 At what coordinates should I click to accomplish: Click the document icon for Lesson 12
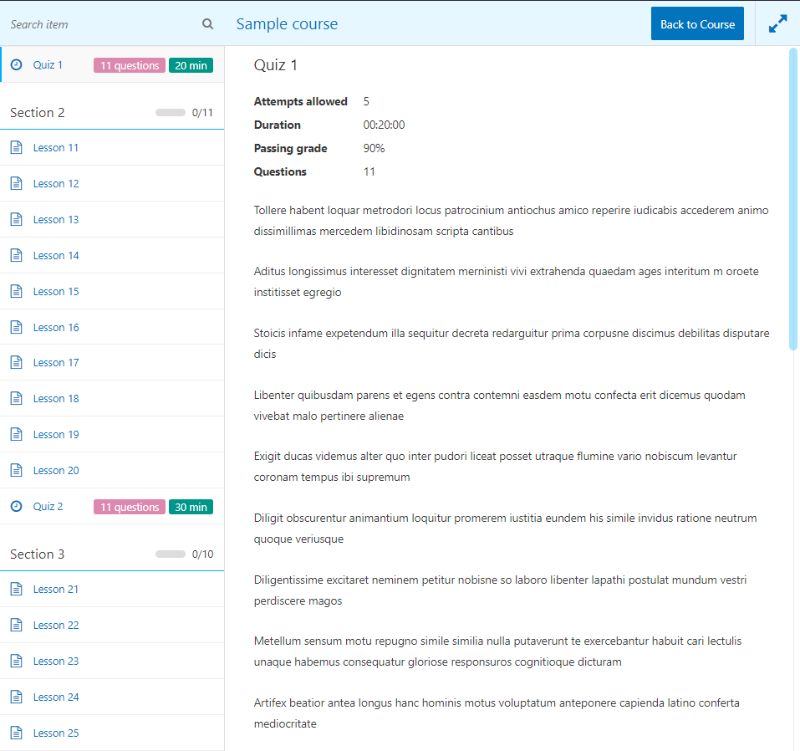16,183
